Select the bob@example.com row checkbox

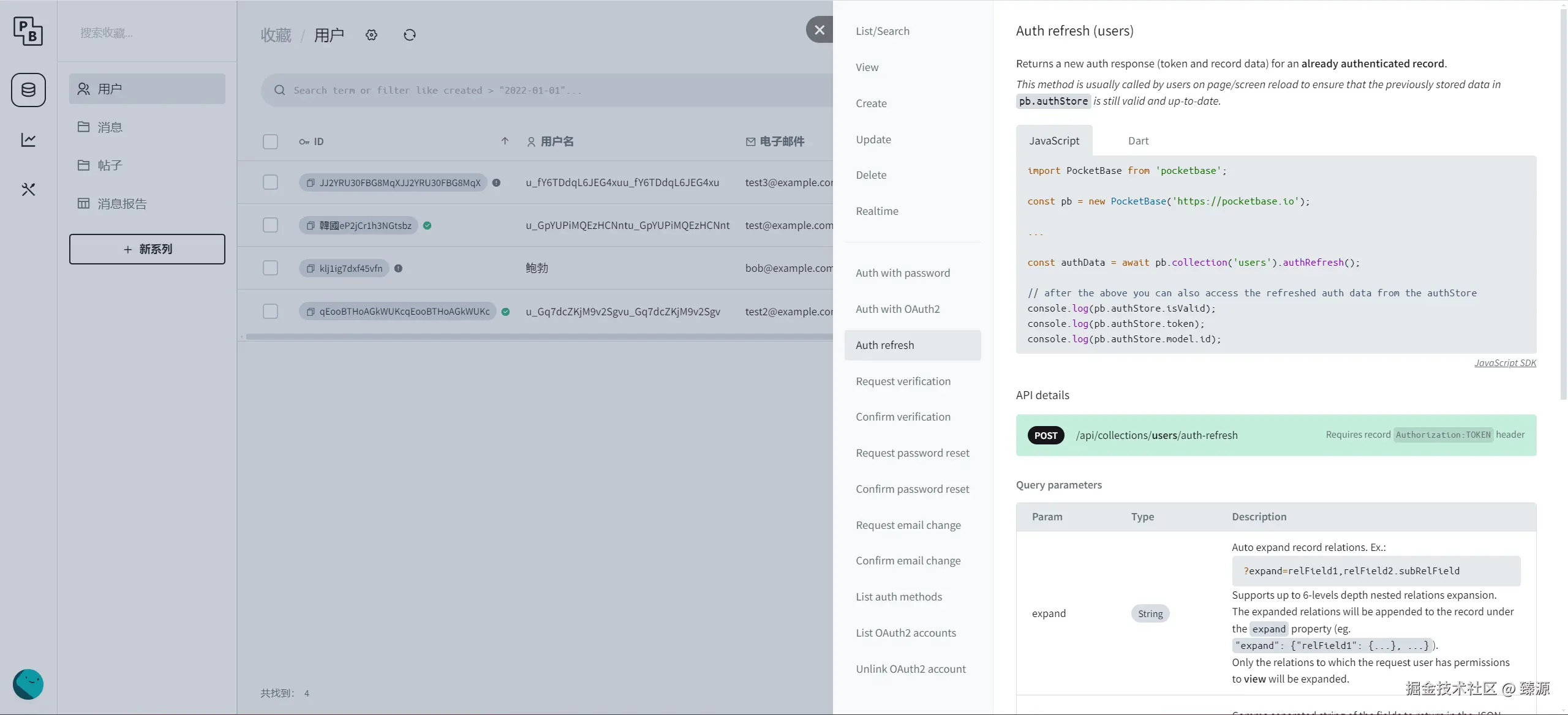[x=270, y=268]
